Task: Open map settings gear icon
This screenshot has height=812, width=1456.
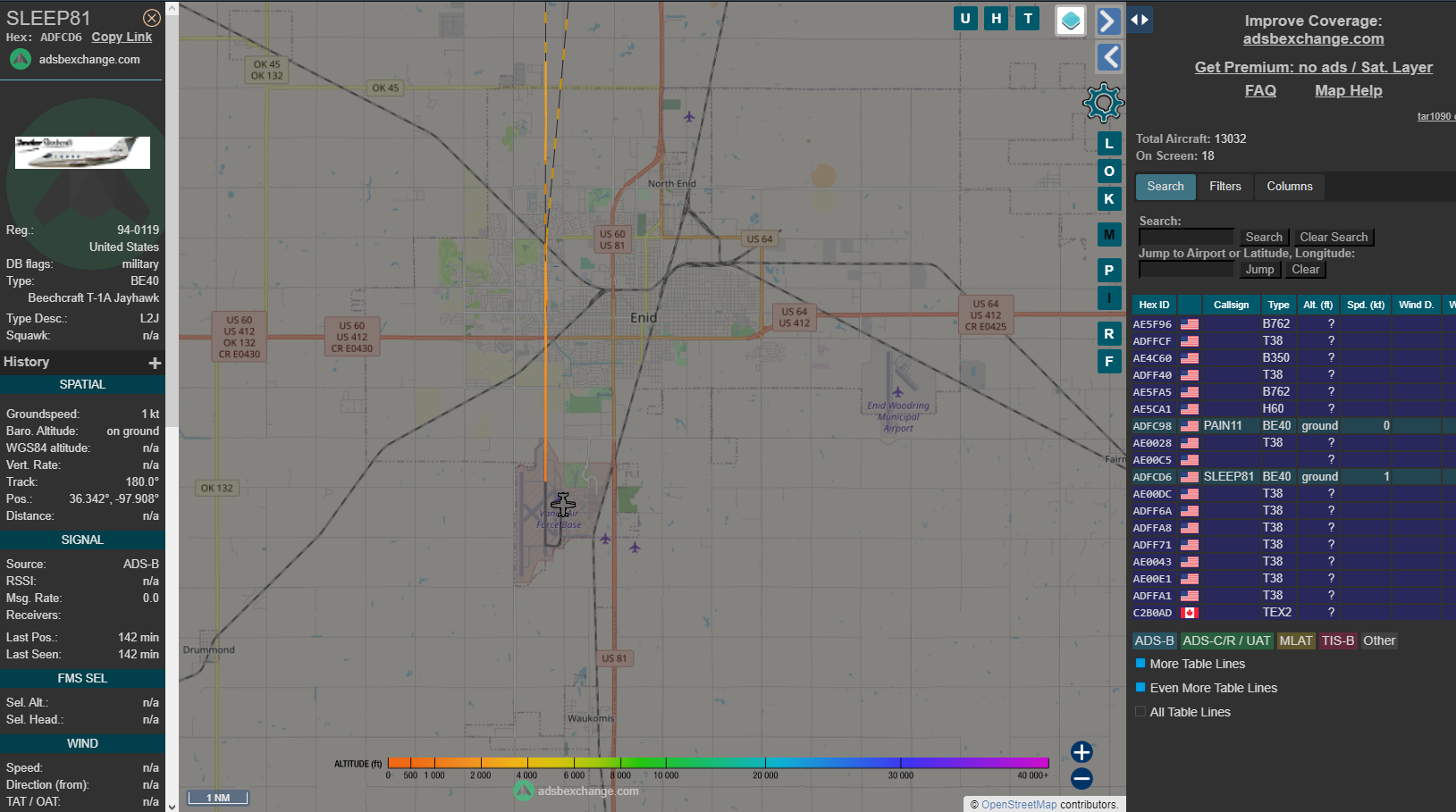Action: click(x=1103, y=104)
